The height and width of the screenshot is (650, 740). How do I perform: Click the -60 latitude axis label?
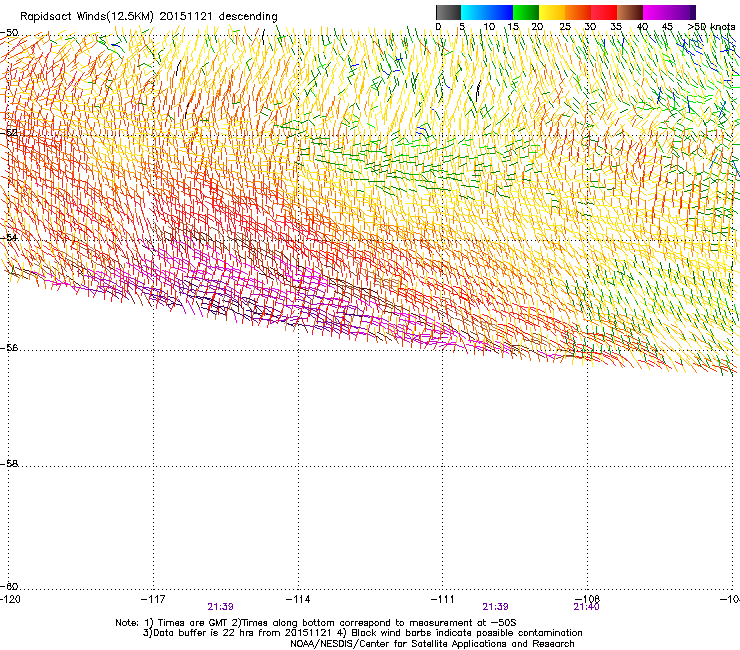pyautogui.click(x=9, y=586)
